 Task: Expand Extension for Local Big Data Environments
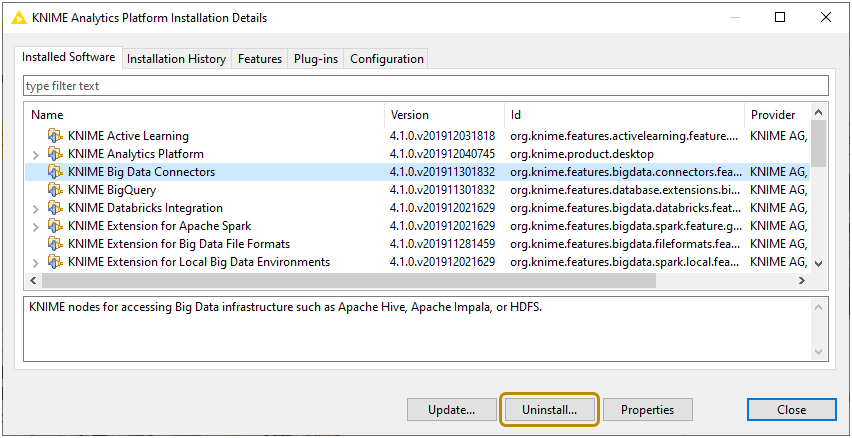pyautogui.click(x=35, y=262)
